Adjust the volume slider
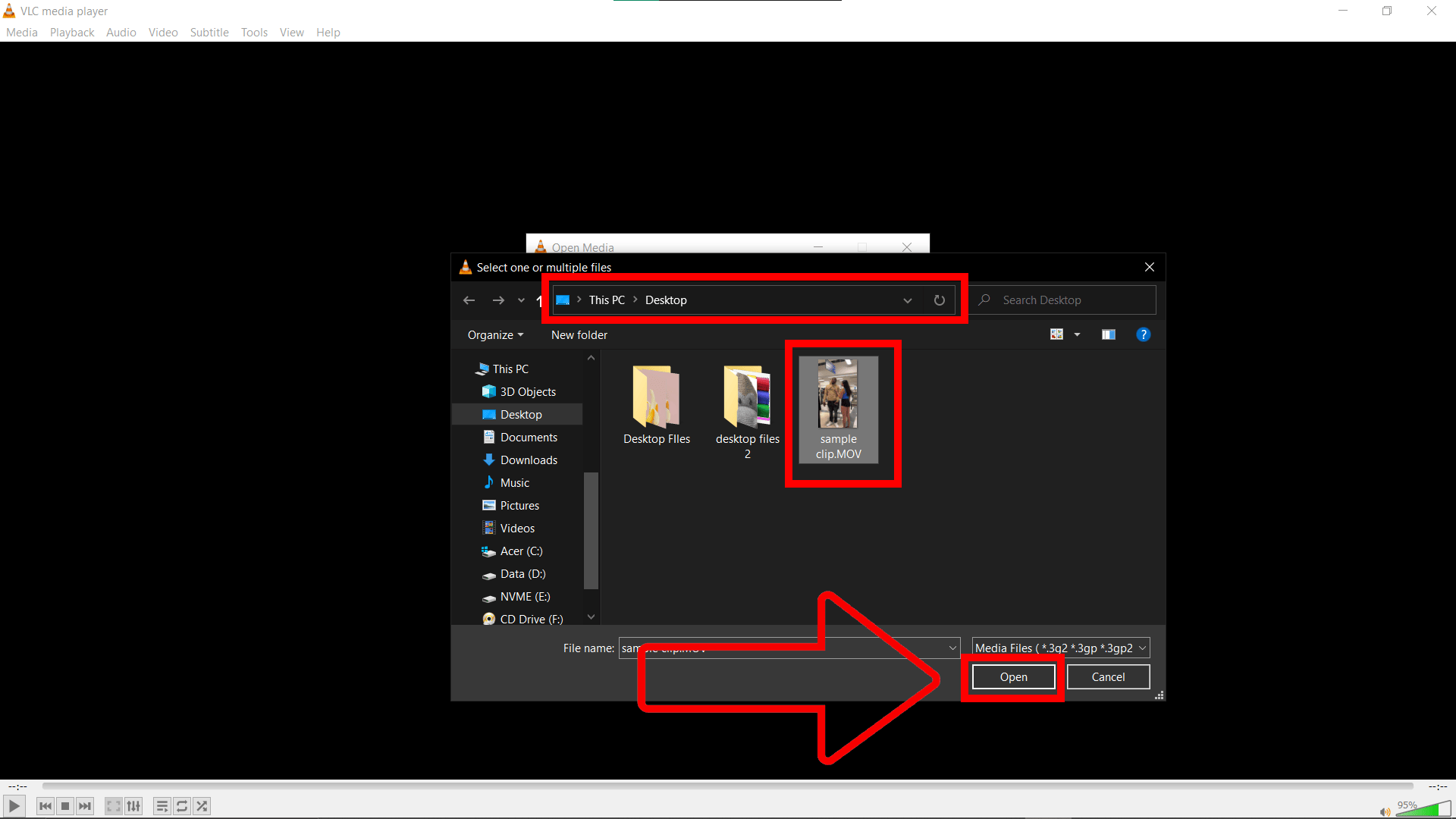The height and width of the screenshot is (819, 1456). coord(1424,809)
